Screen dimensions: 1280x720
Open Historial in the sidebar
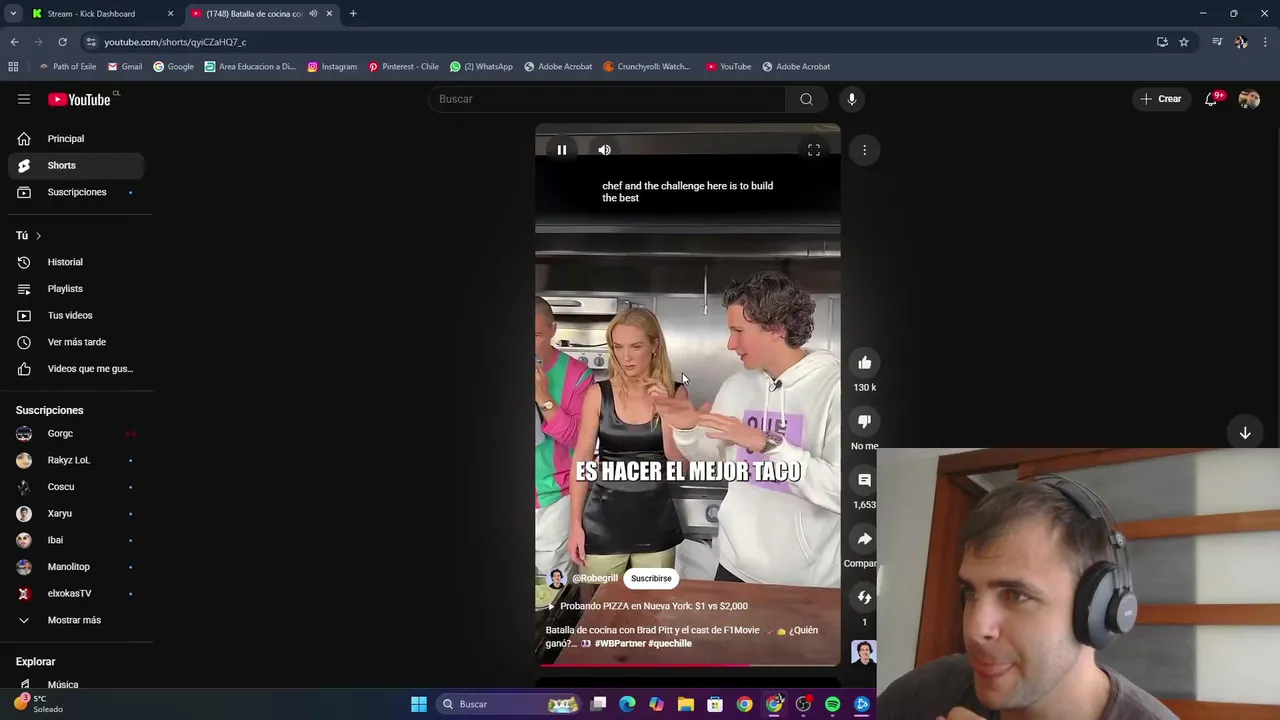tap(75, 262)
